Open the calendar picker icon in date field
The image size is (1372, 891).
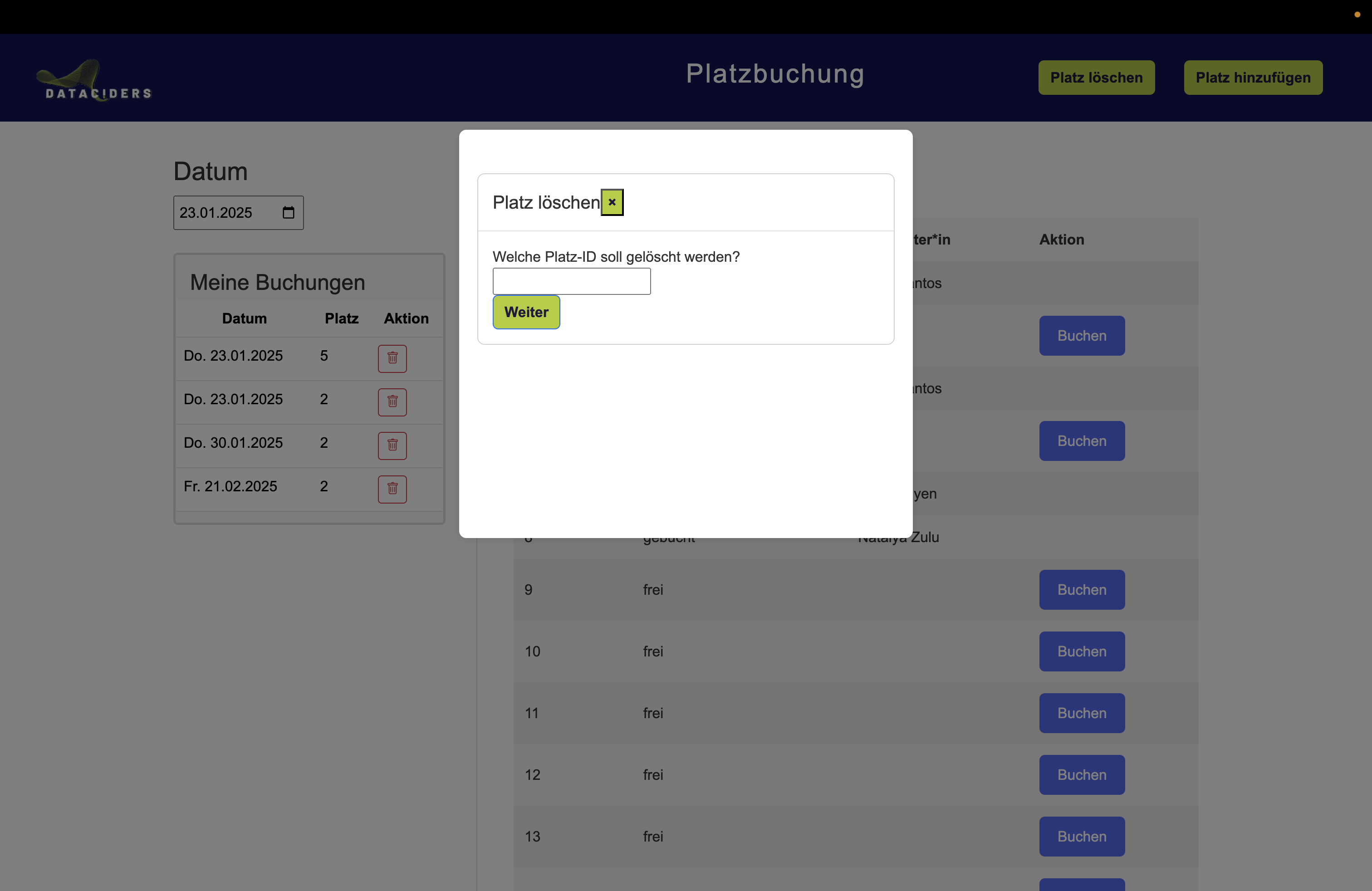288,213
